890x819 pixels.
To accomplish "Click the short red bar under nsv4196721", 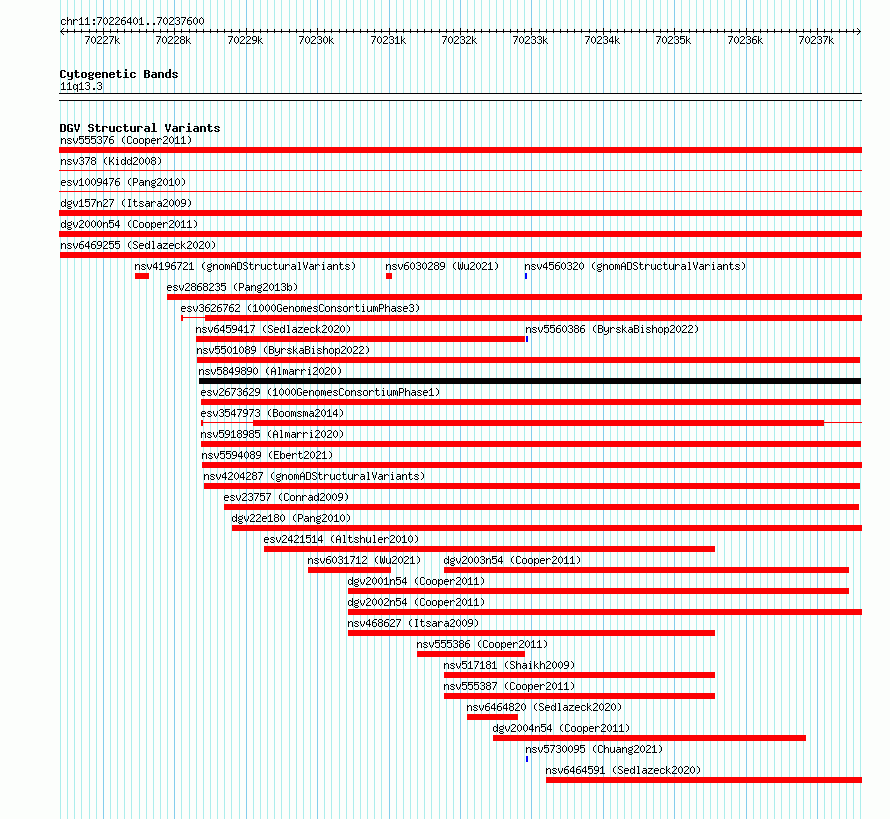I will pos(142,276).
